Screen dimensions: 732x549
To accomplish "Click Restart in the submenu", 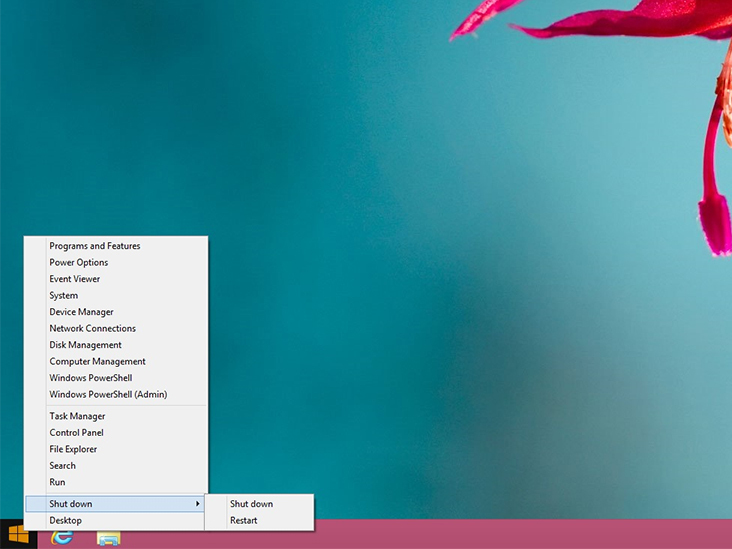I will [260, 521].
